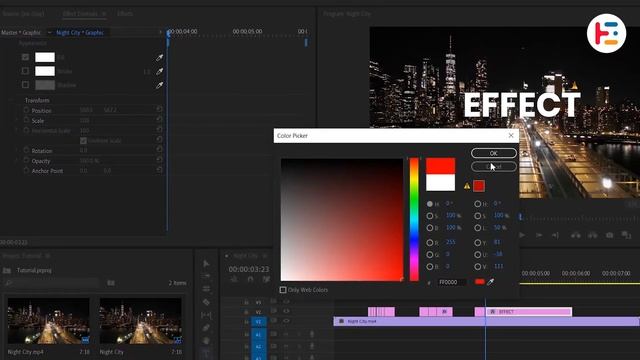
Task: Select the nearest web-safe red swatch
Action: point(479,186)
